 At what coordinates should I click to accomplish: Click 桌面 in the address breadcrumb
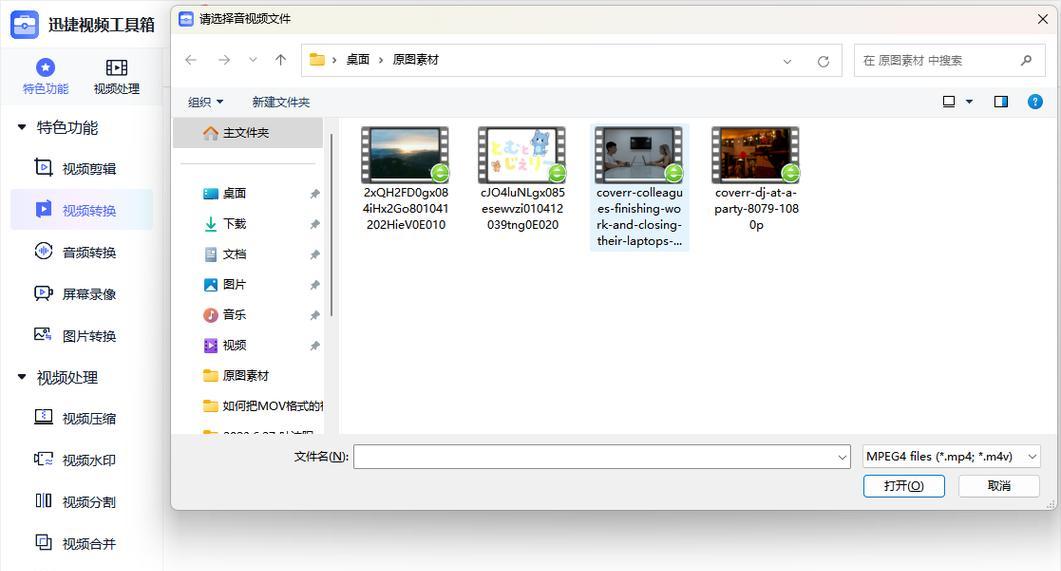[358, 60]
